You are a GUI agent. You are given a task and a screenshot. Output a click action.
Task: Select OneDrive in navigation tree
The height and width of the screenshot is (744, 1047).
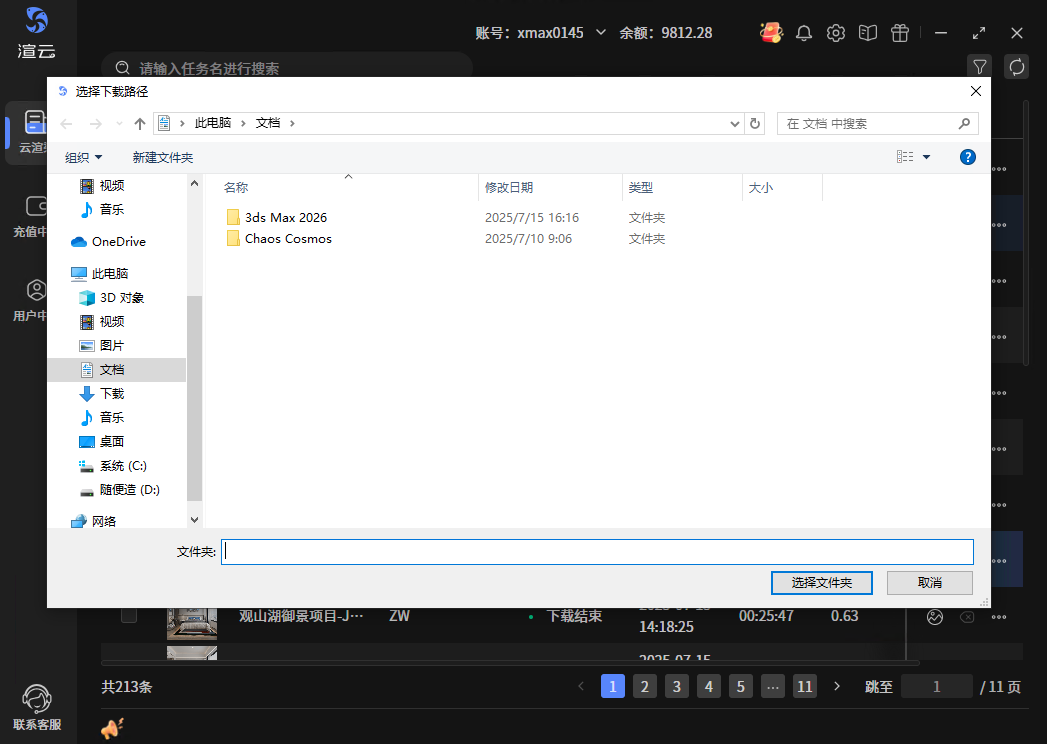(118, 241)
